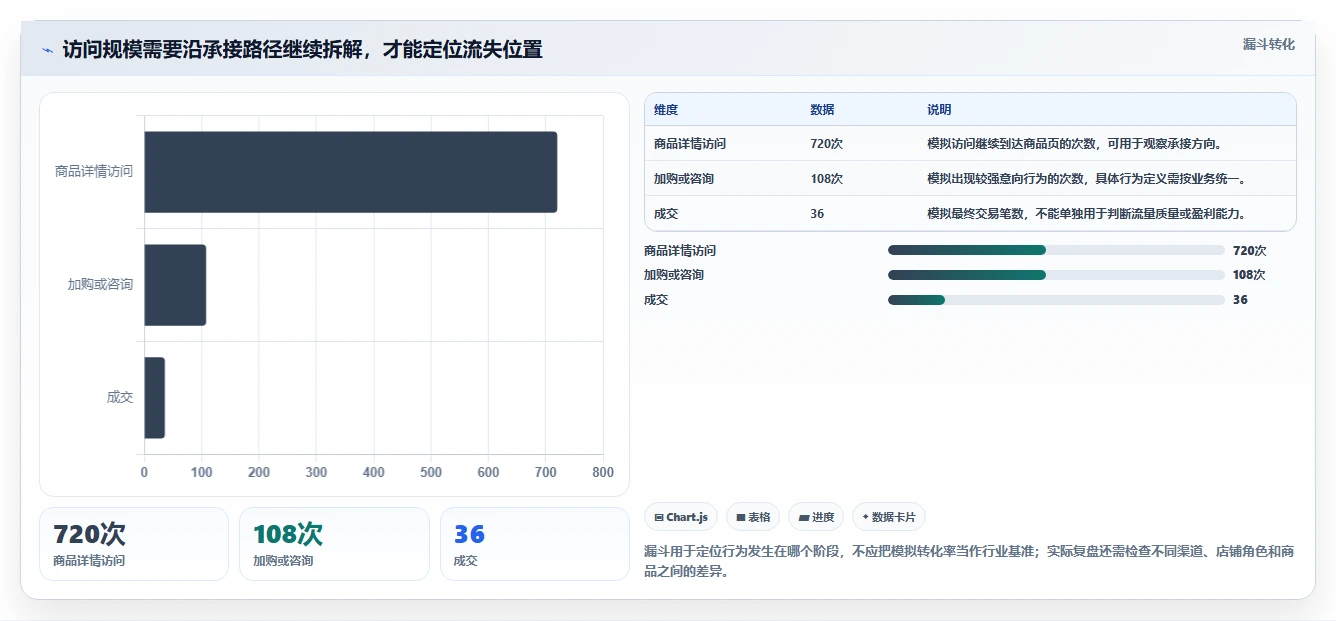Click the footnote paragraph starting 漏斗用于定位行为
Screen dimensions: 1336x621
click(x=970, y=562)
